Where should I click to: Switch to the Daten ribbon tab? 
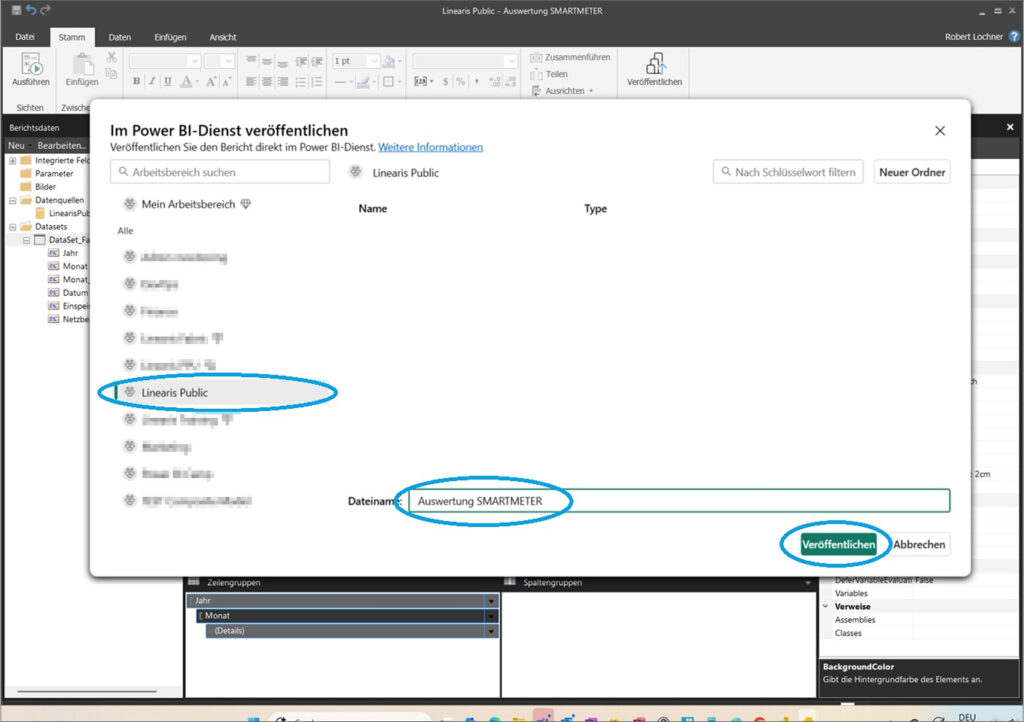pos(119,37)
